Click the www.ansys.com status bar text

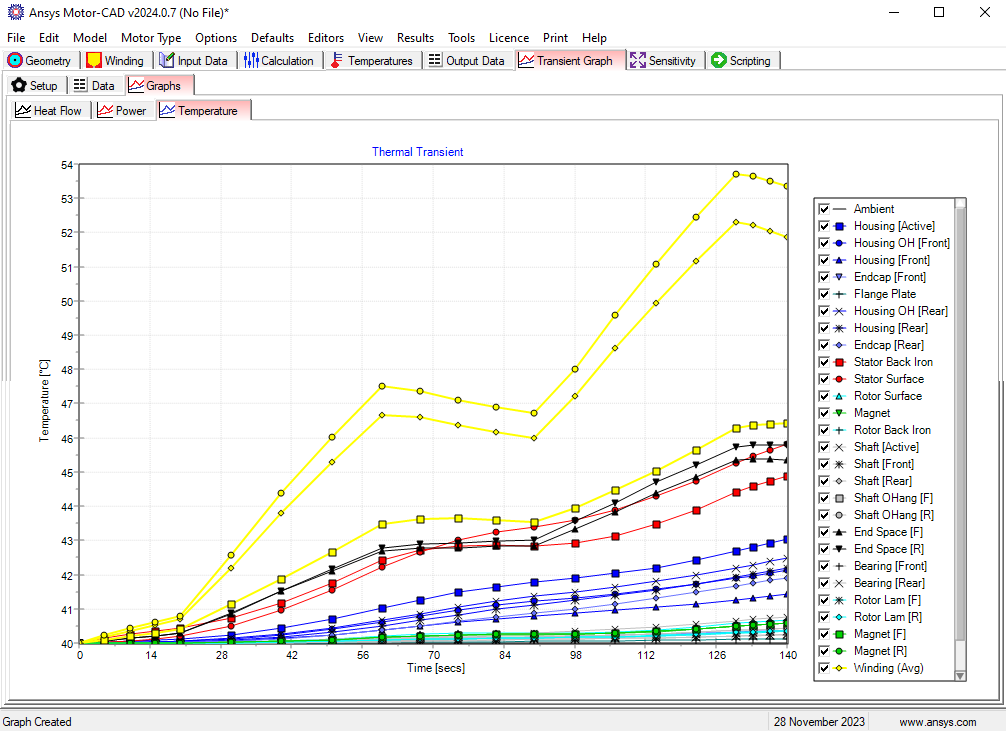click(x=937, y=722)
